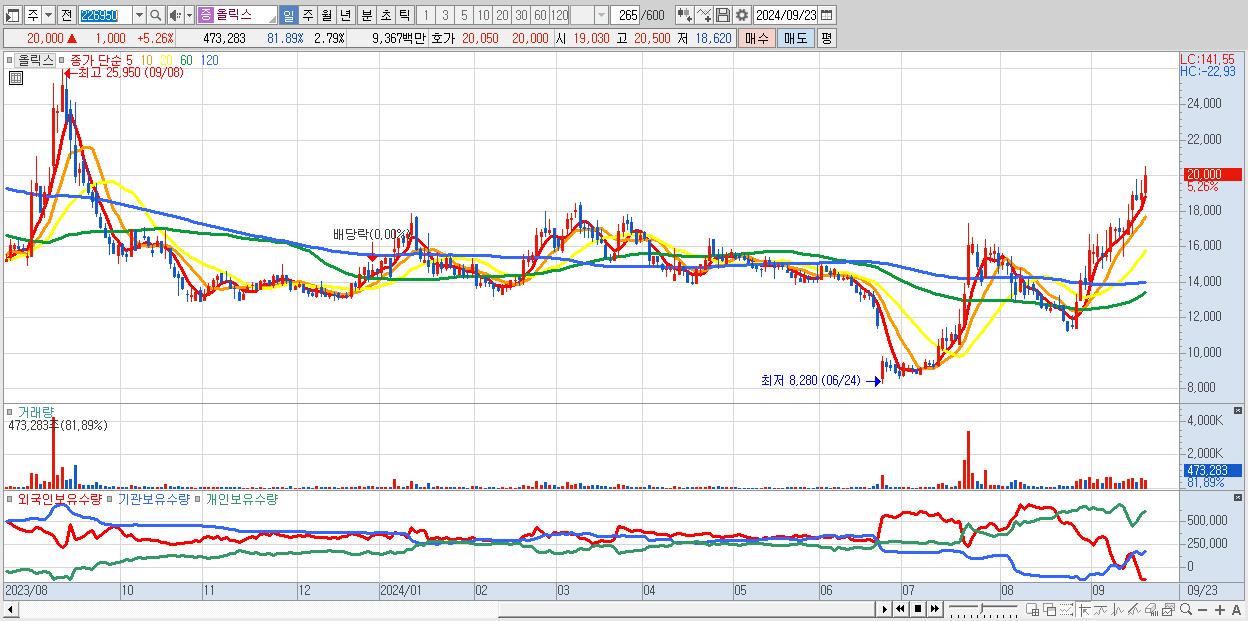Click the add indicator line icon
The height and width of the screenshot is (621, 1248).
[704, 15]
